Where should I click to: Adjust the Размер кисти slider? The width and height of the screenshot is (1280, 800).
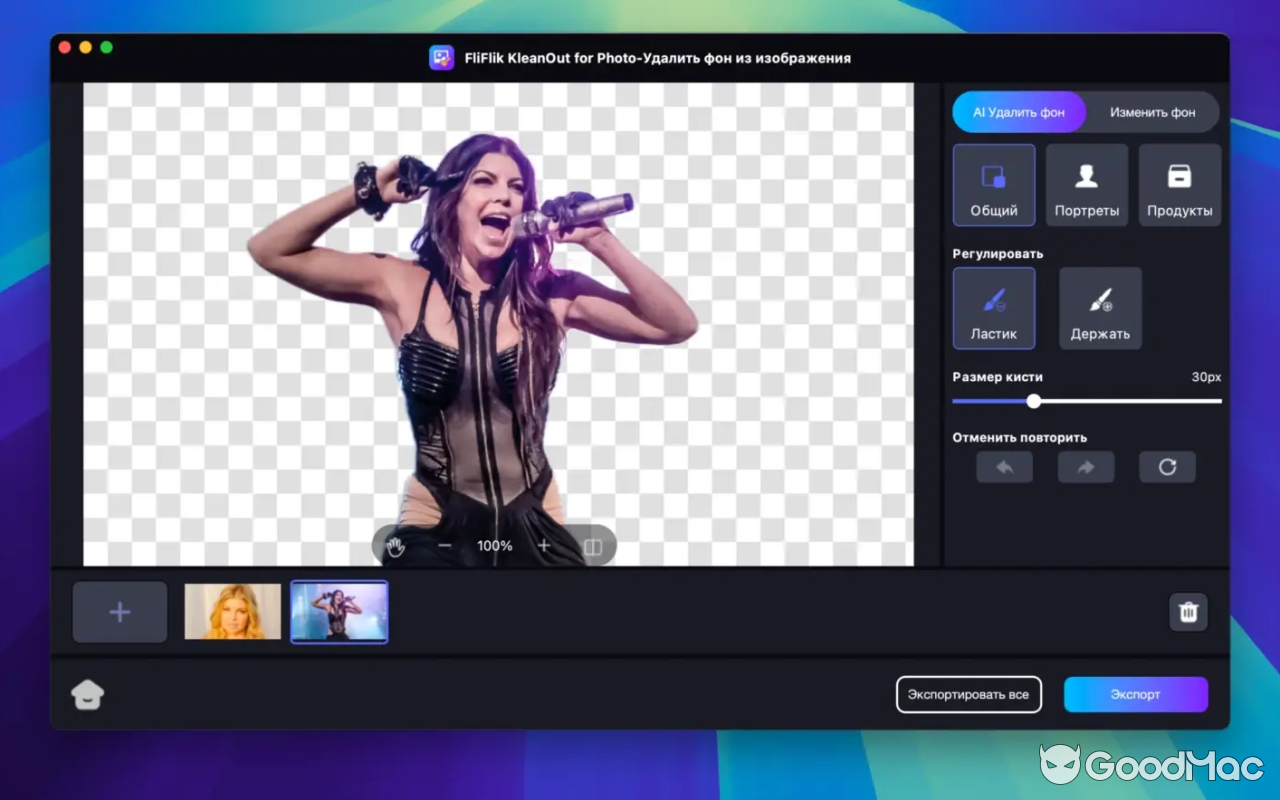(x=1034, y=401)
